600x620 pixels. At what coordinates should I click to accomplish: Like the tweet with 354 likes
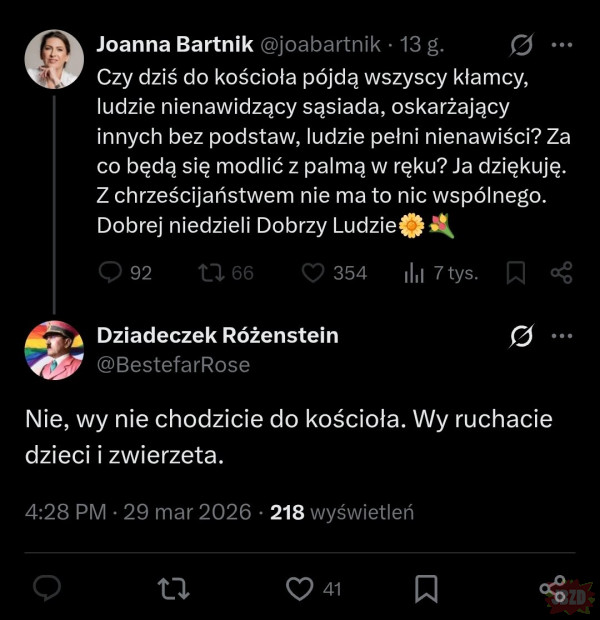(x=314, y=272)
